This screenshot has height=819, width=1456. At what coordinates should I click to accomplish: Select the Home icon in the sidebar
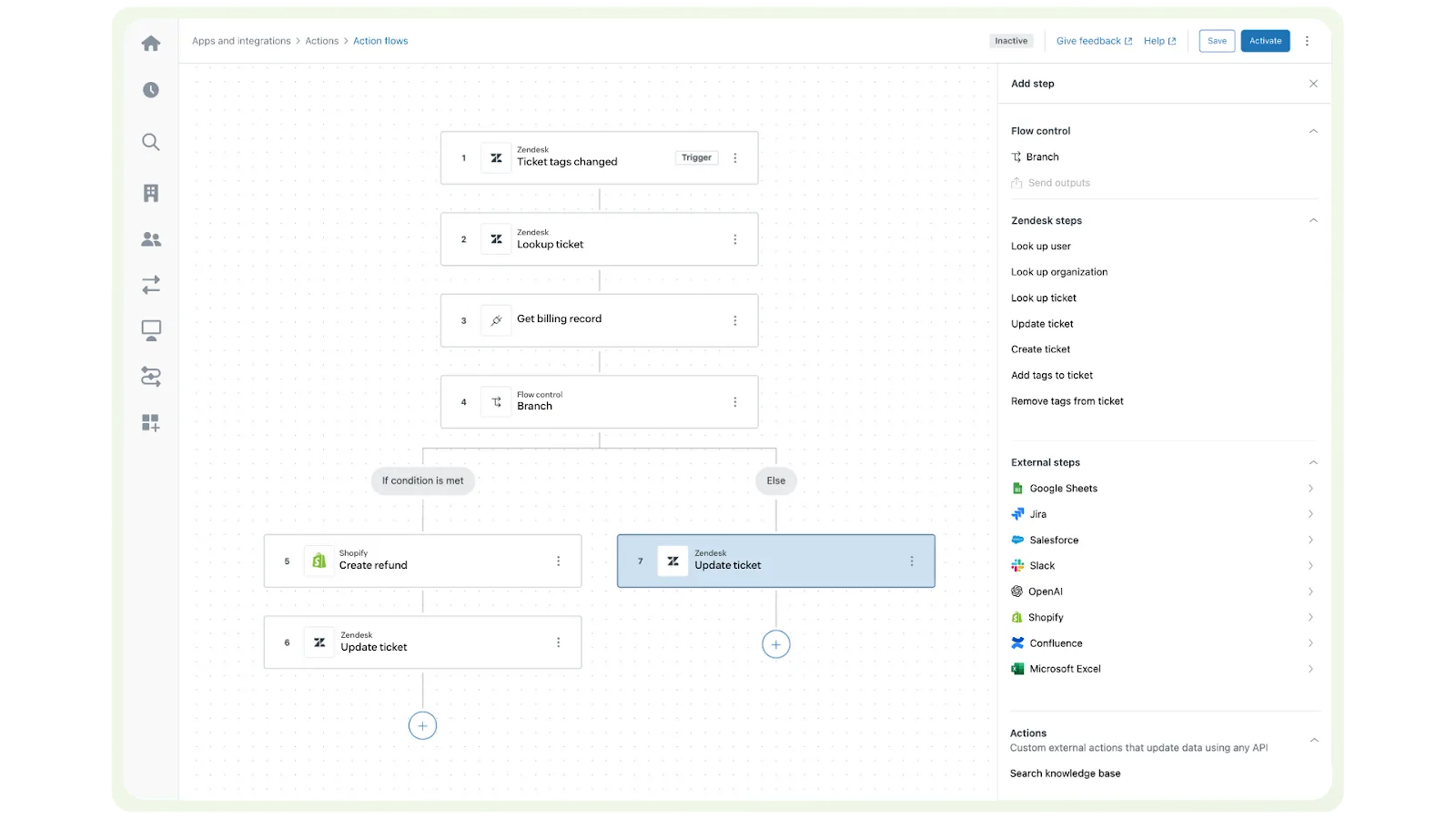pos(150,43)
